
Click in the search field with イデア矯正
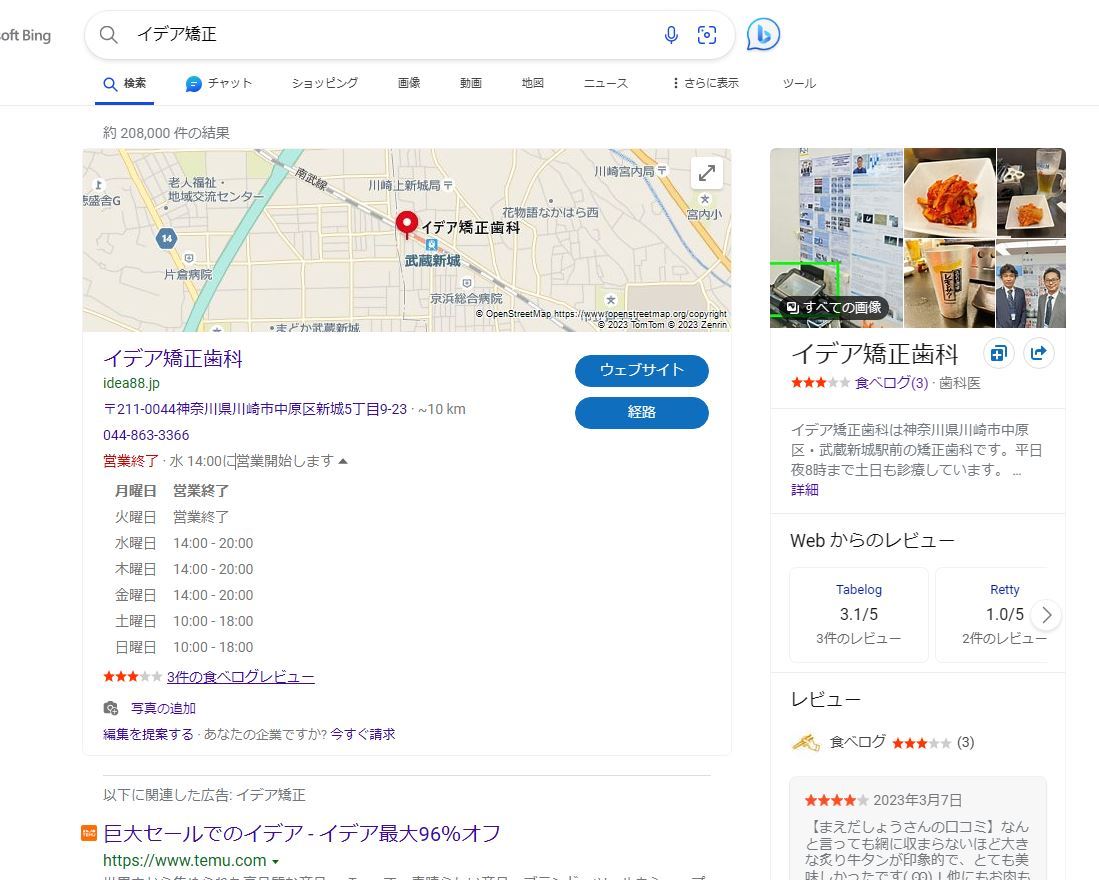pyautogui.click(x=392, y=34)
